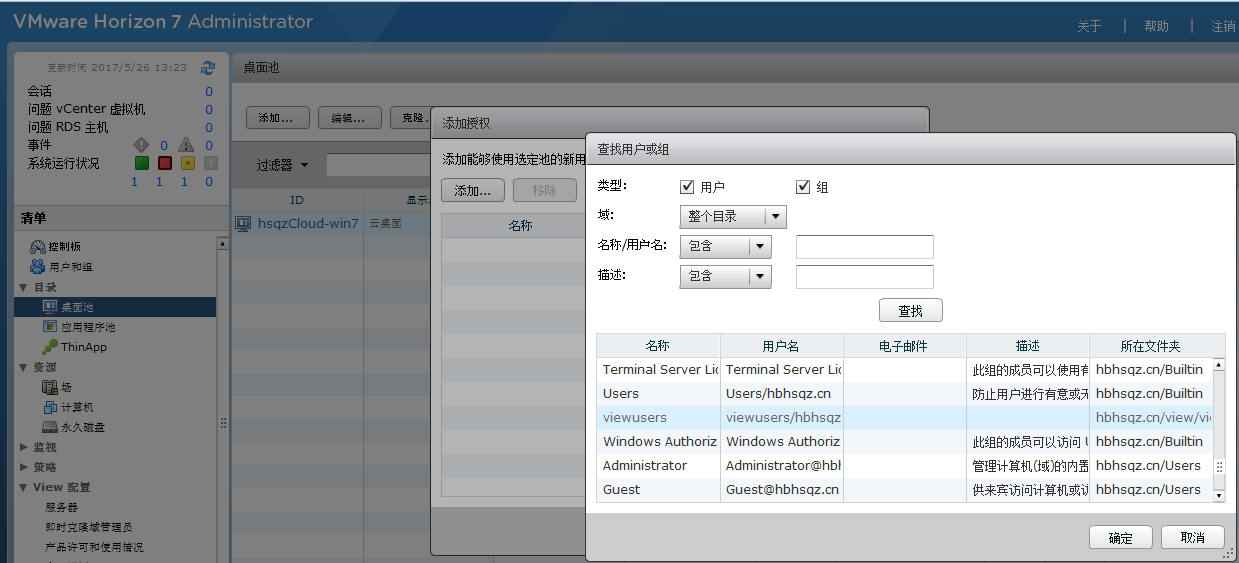Select the Windows Authoriz group row
Screen dimensions: 1239x563
click(904, 441)
